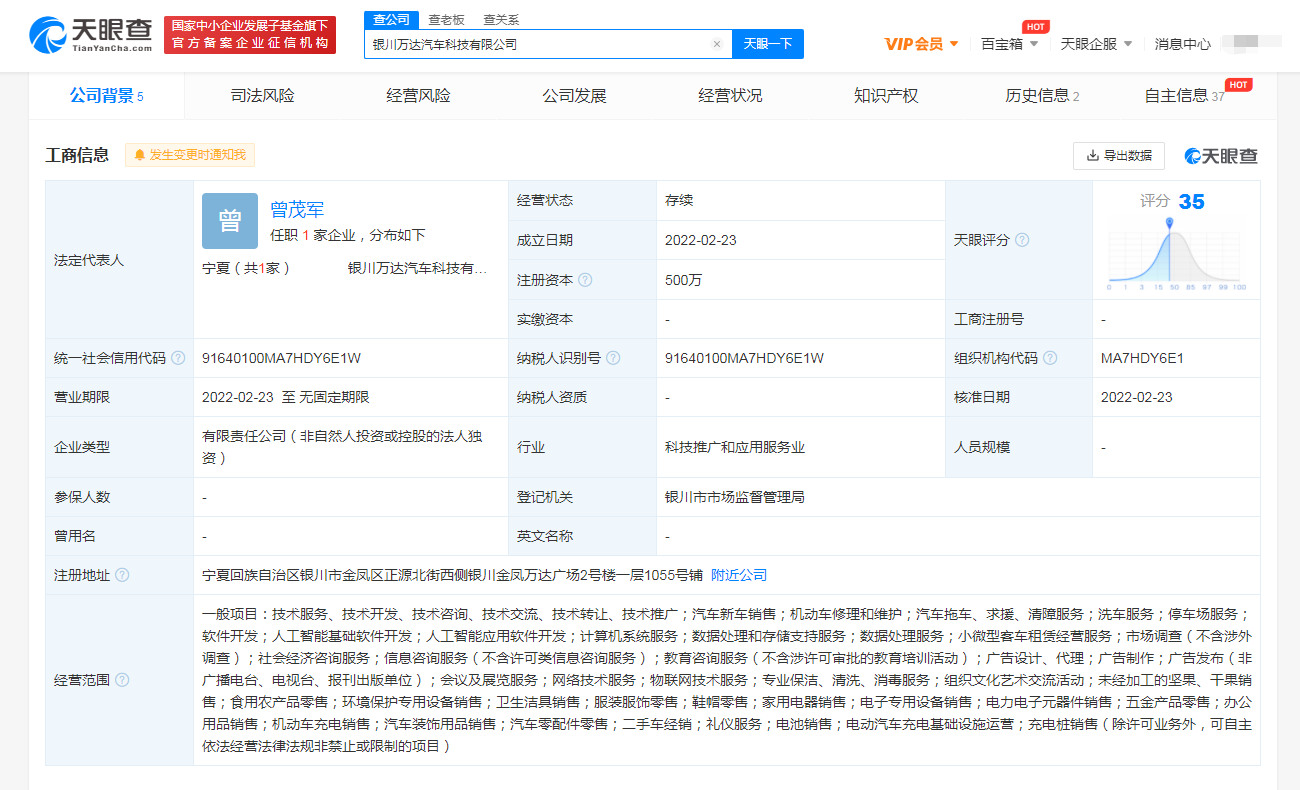Click the blue 天眼一下 search button
The width and height of the screenshot is (1300, 790).
click(768, 43)
